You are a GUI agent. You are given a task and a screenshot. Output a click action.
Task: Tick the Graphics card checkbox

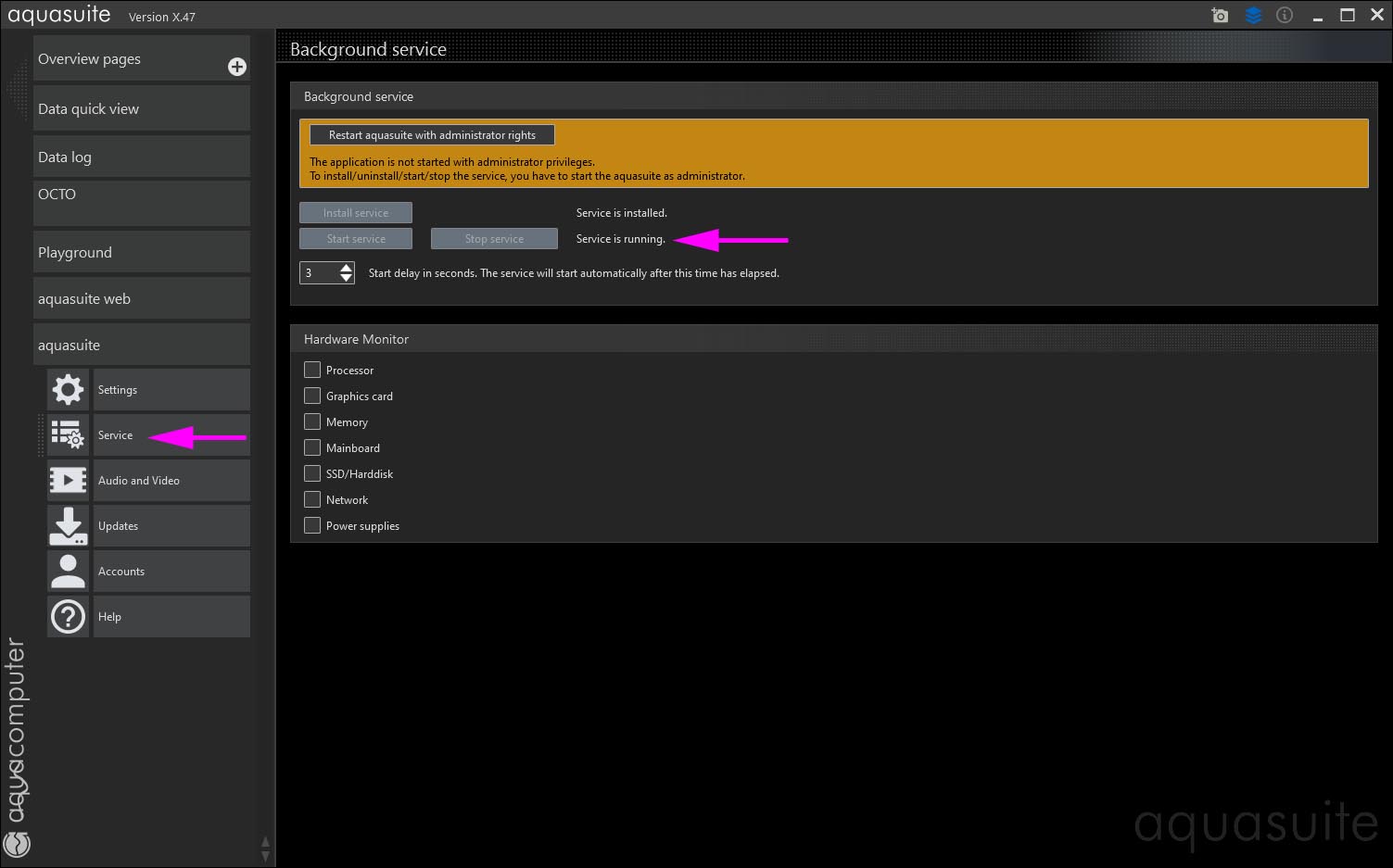point(312,396)
